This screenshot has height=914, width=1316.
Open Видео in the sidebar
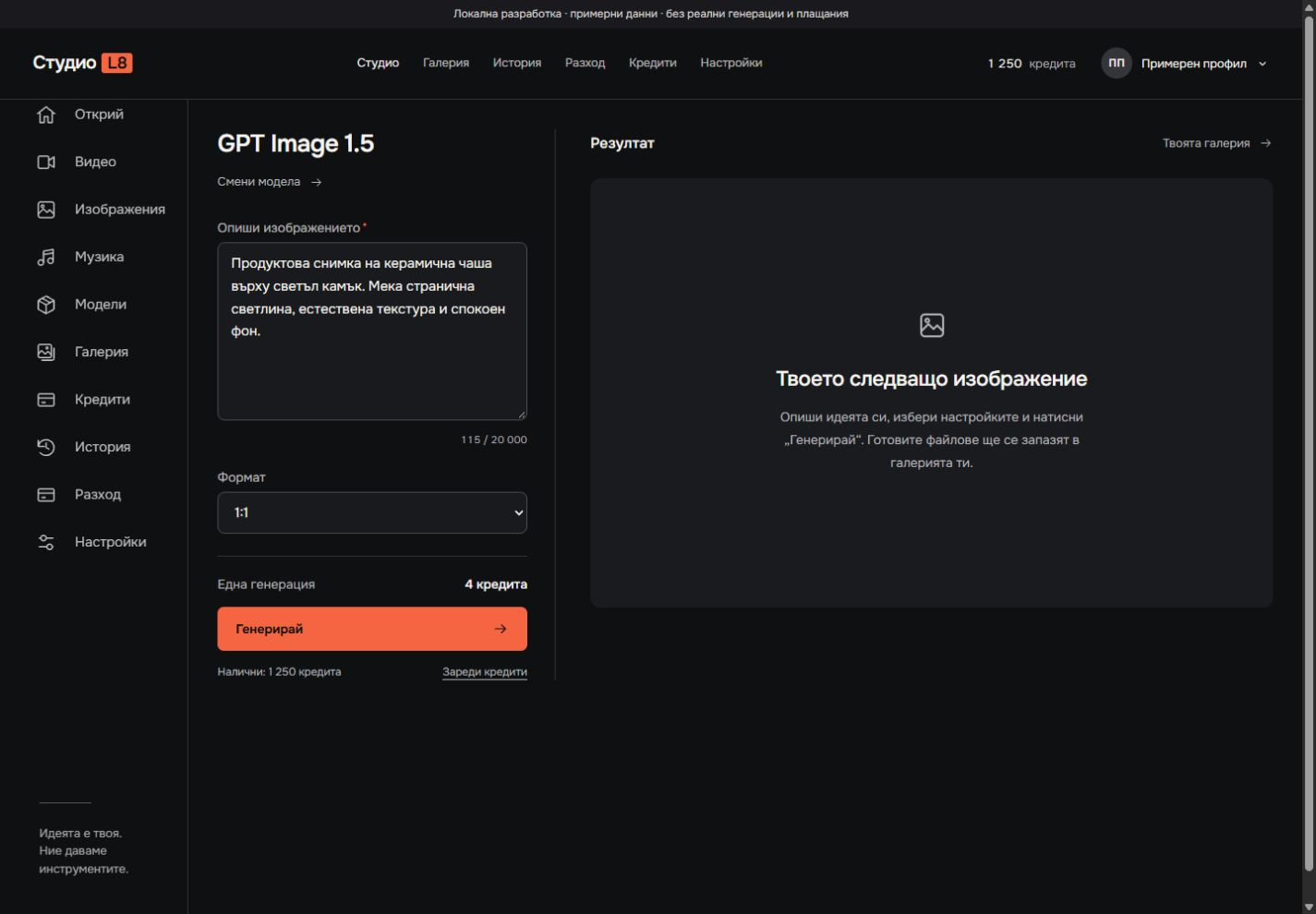[x=95, y=162]
